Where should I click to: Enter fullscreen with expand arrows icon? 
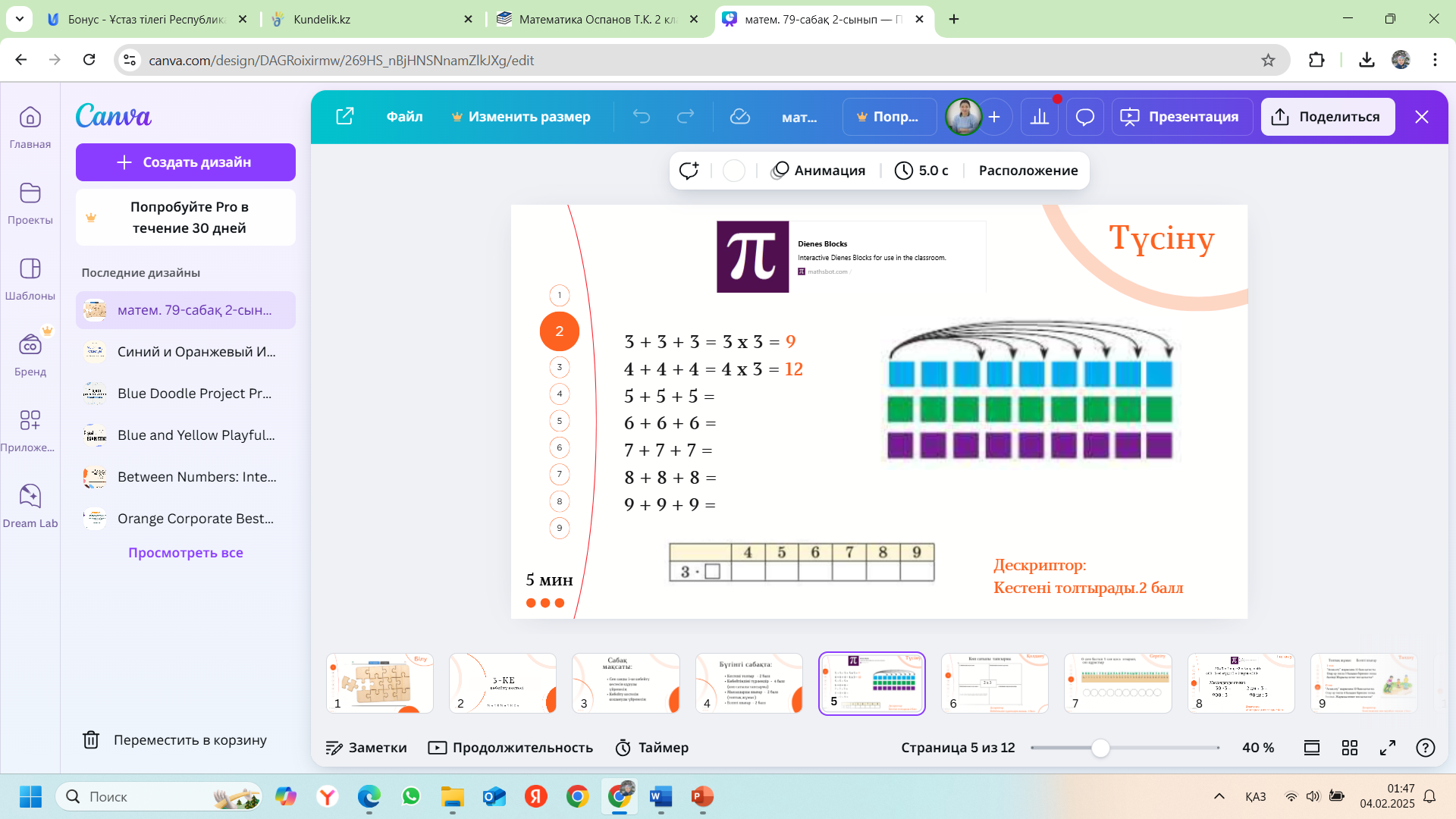1388,748
